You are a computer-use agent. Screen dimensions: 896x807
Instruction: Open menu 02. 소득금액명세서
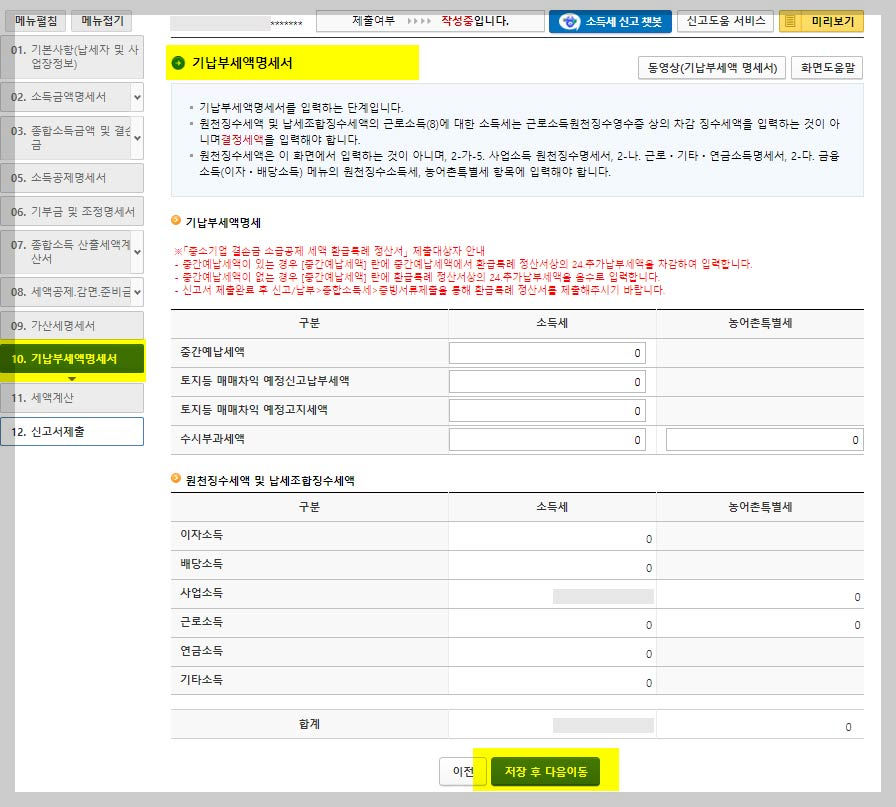pyautogui.click(x=66, y=97)
